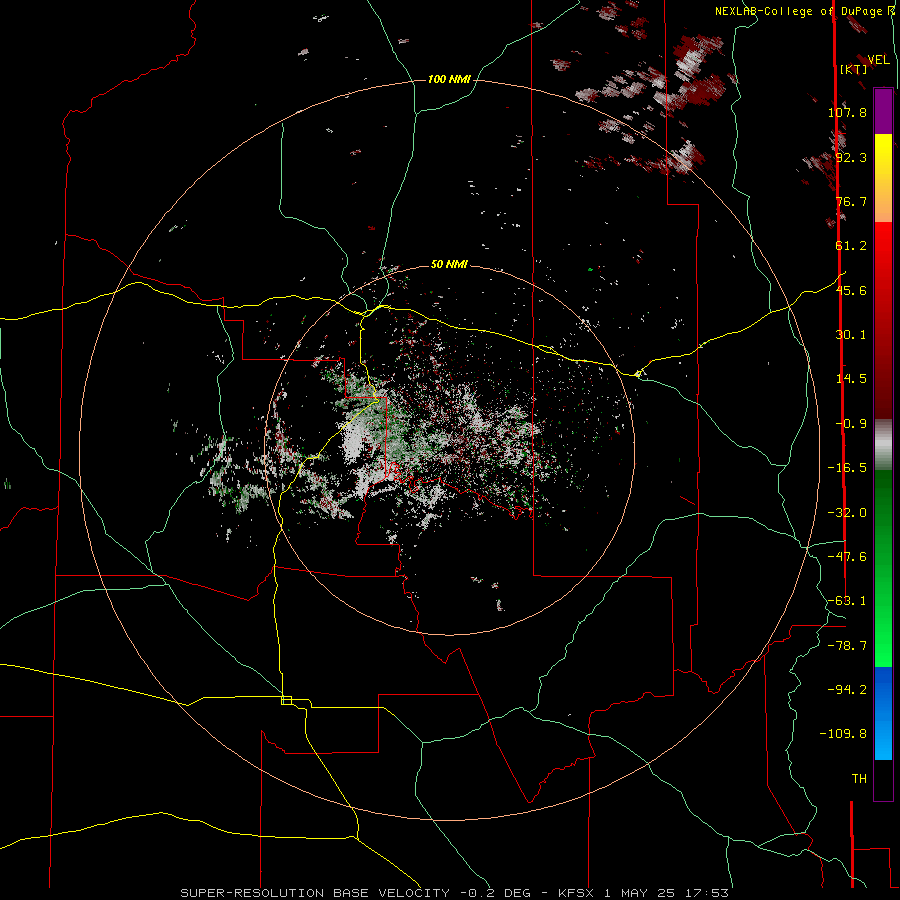Click the 1 MAY 25 date in the caption
Viewport: 900px width, 900px height.
(x=639, y=893)
